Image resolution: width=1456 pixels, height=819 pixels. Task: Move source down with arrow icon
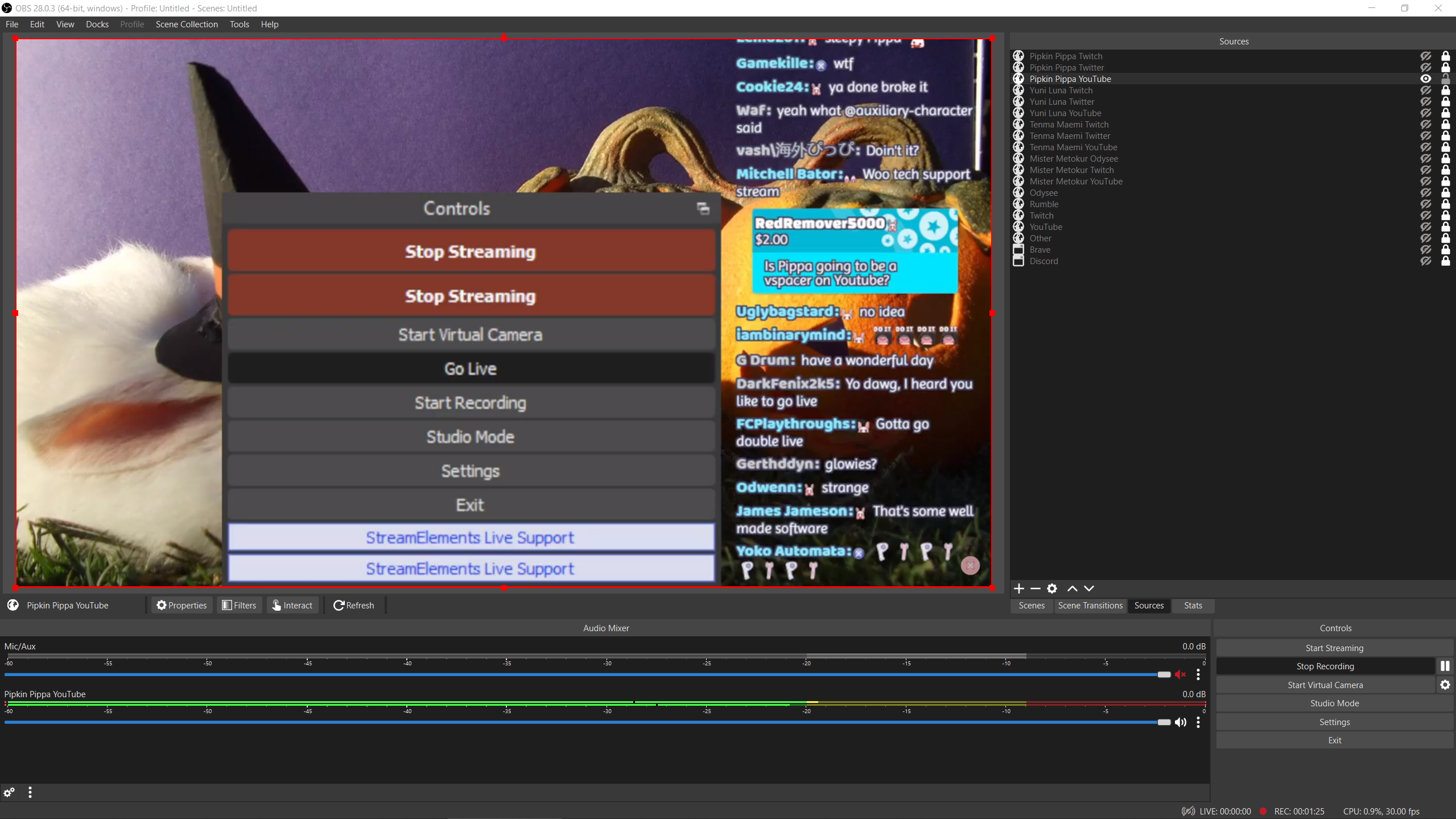(1089, 588)
